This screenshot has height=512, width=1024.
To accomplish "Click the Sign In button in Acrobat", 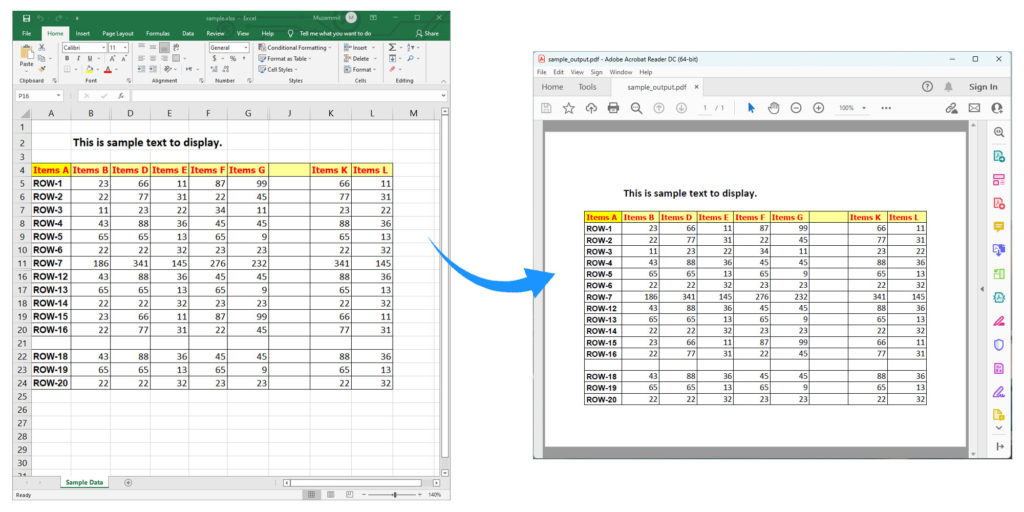I will point(982,87).
